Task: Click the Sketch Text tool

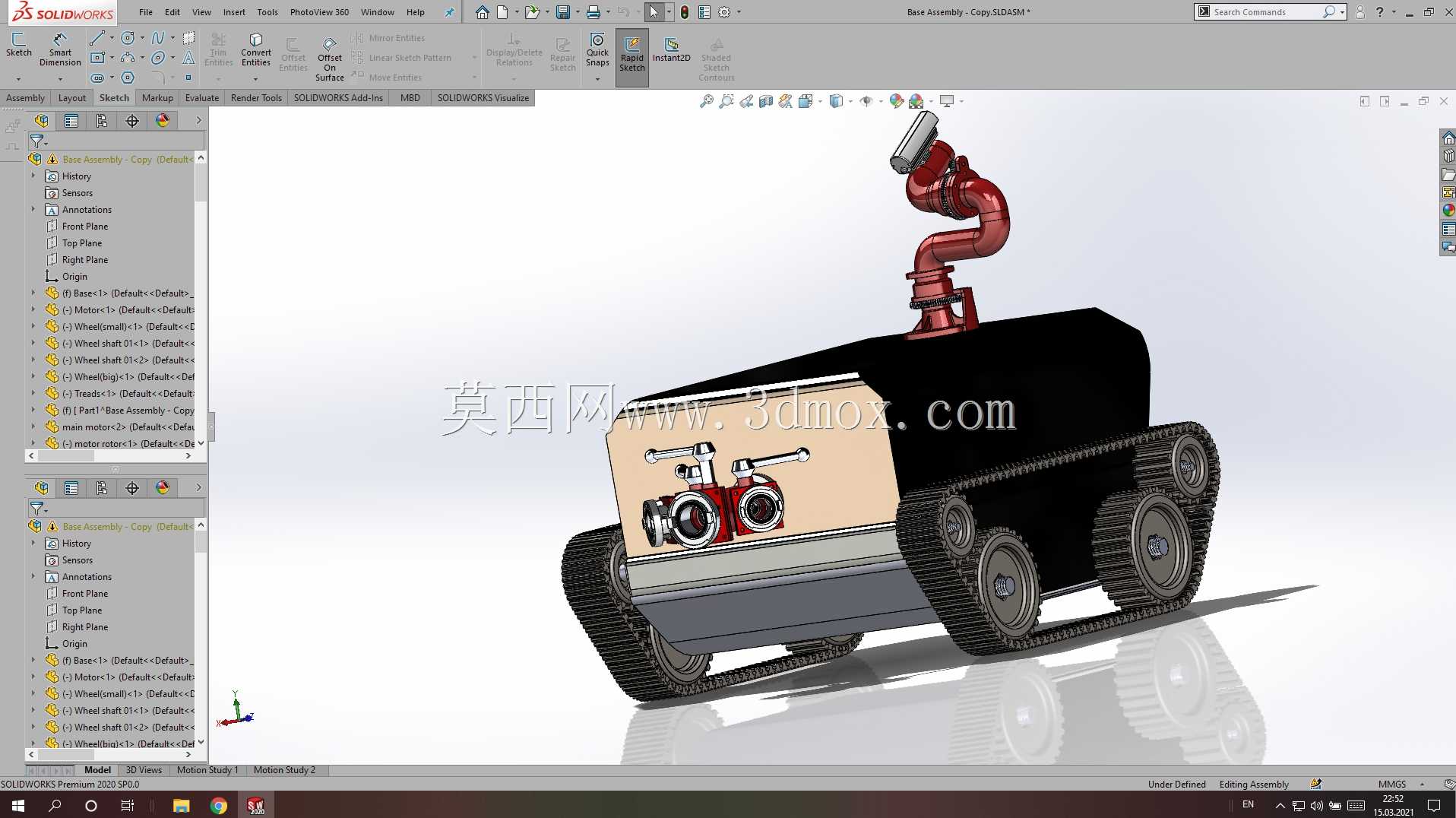Action: [188, 58]
